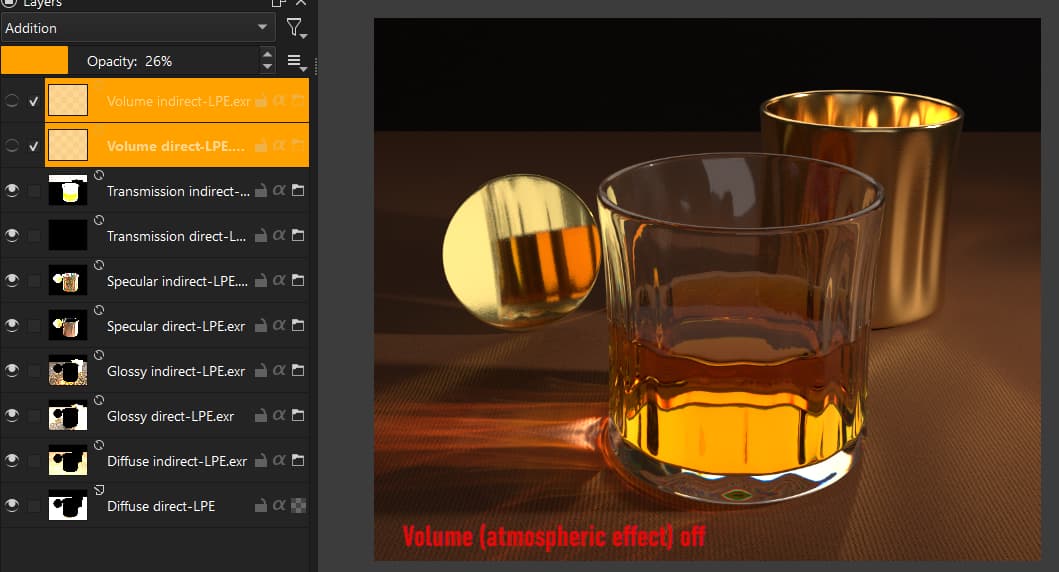1059x572 pixels.
Task: Select the Diffuse indirect-LPE.exr layer
Action: click(176, 461)
